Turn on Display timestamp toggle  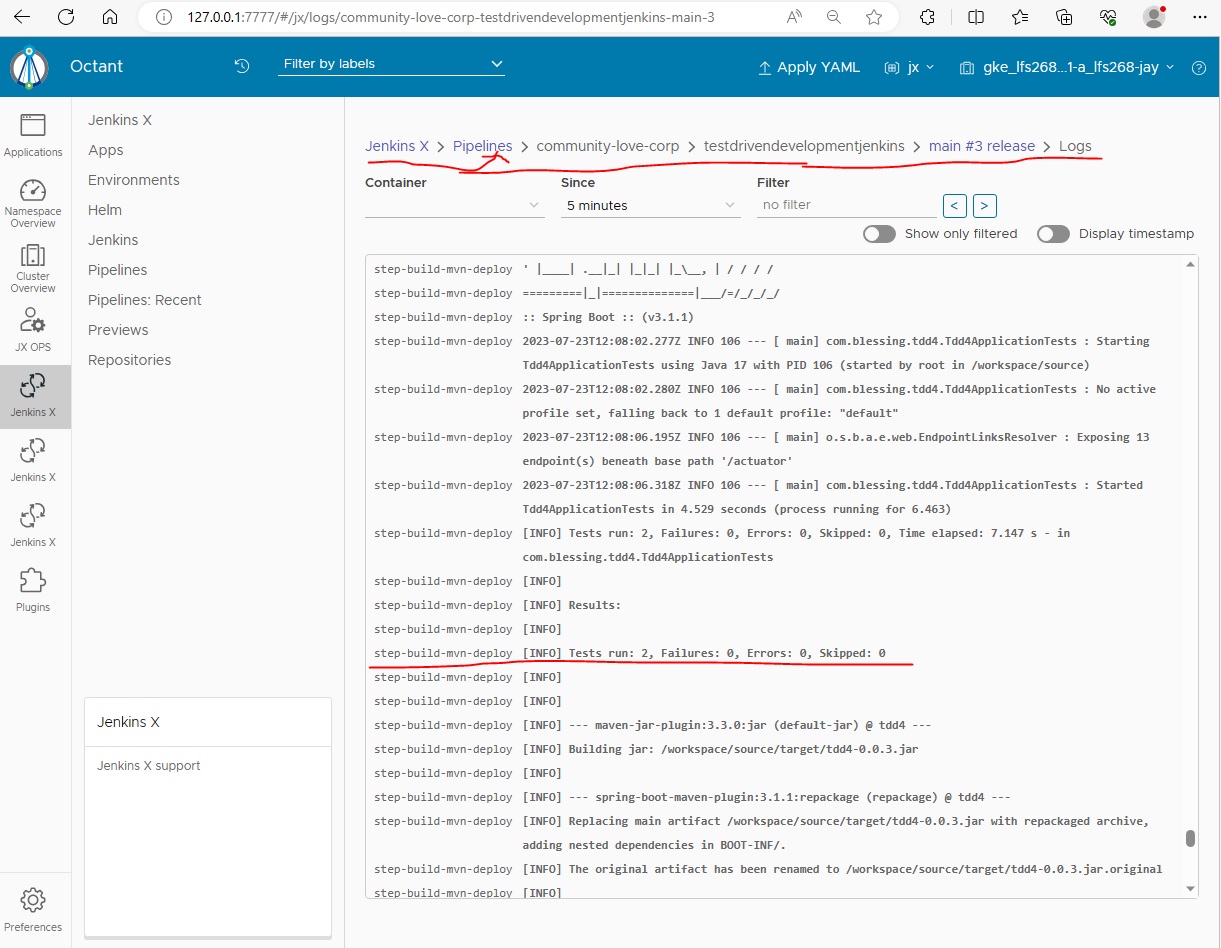(x=1053, y=234)
